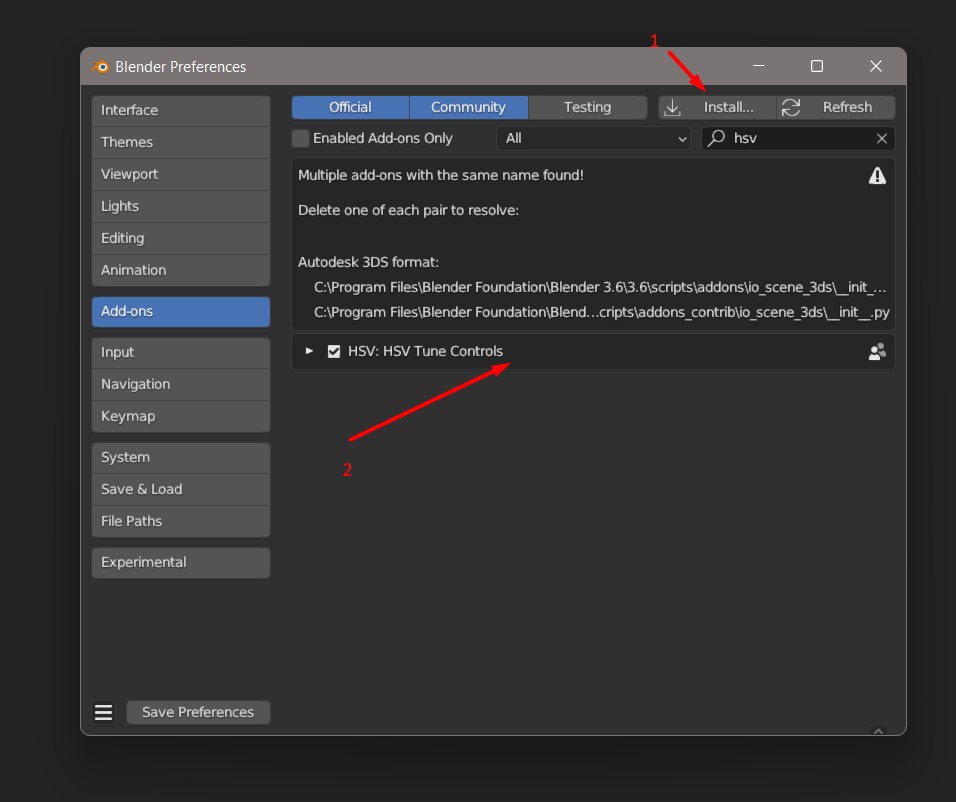Toggle Enabled Add-ons Only checkbox
This screenshot has width=956, height=802.
click(300, 138)
